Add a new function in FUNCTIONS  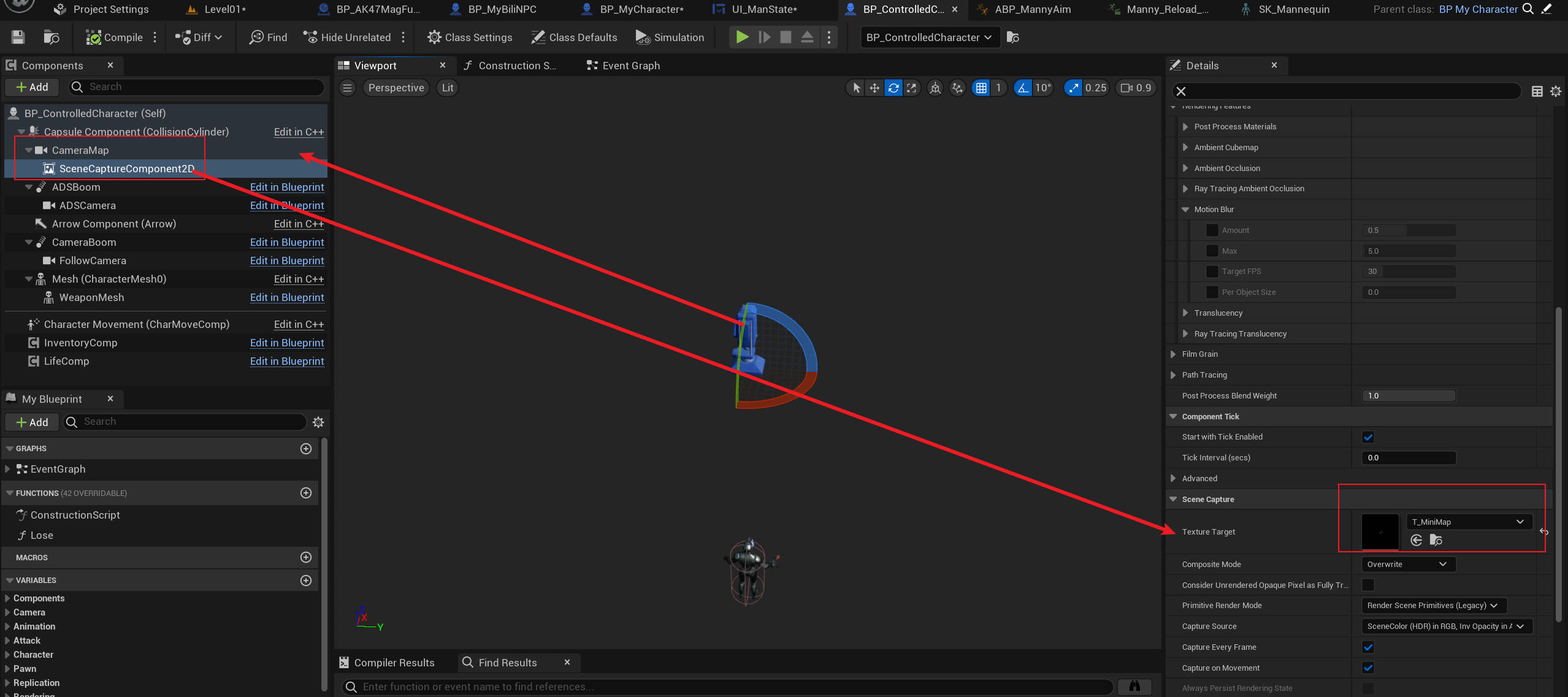point(306,493)
